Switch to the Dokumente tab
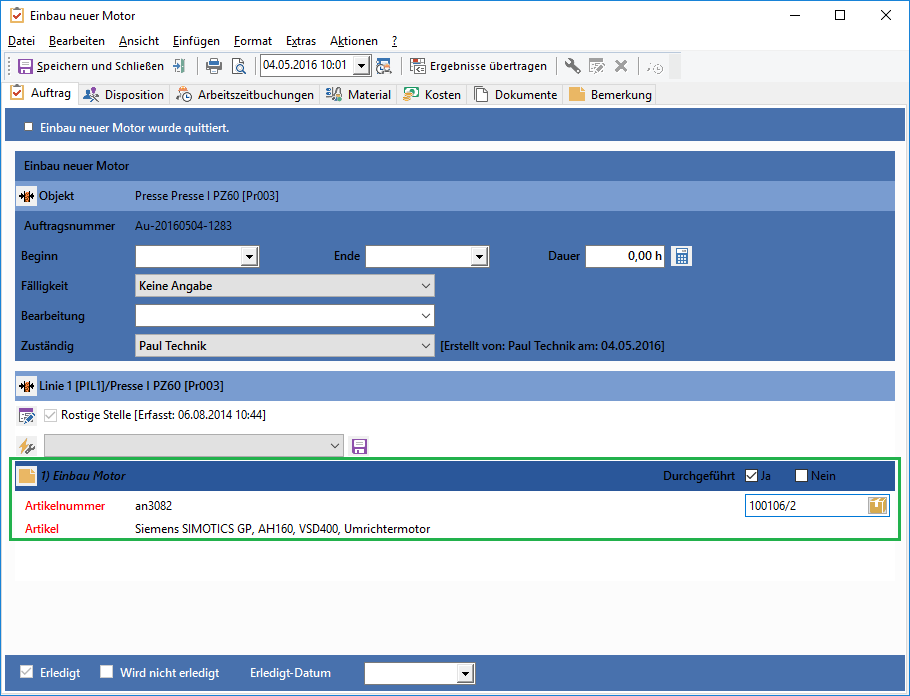This screenshot has width=910, height=696. point(515,95)
